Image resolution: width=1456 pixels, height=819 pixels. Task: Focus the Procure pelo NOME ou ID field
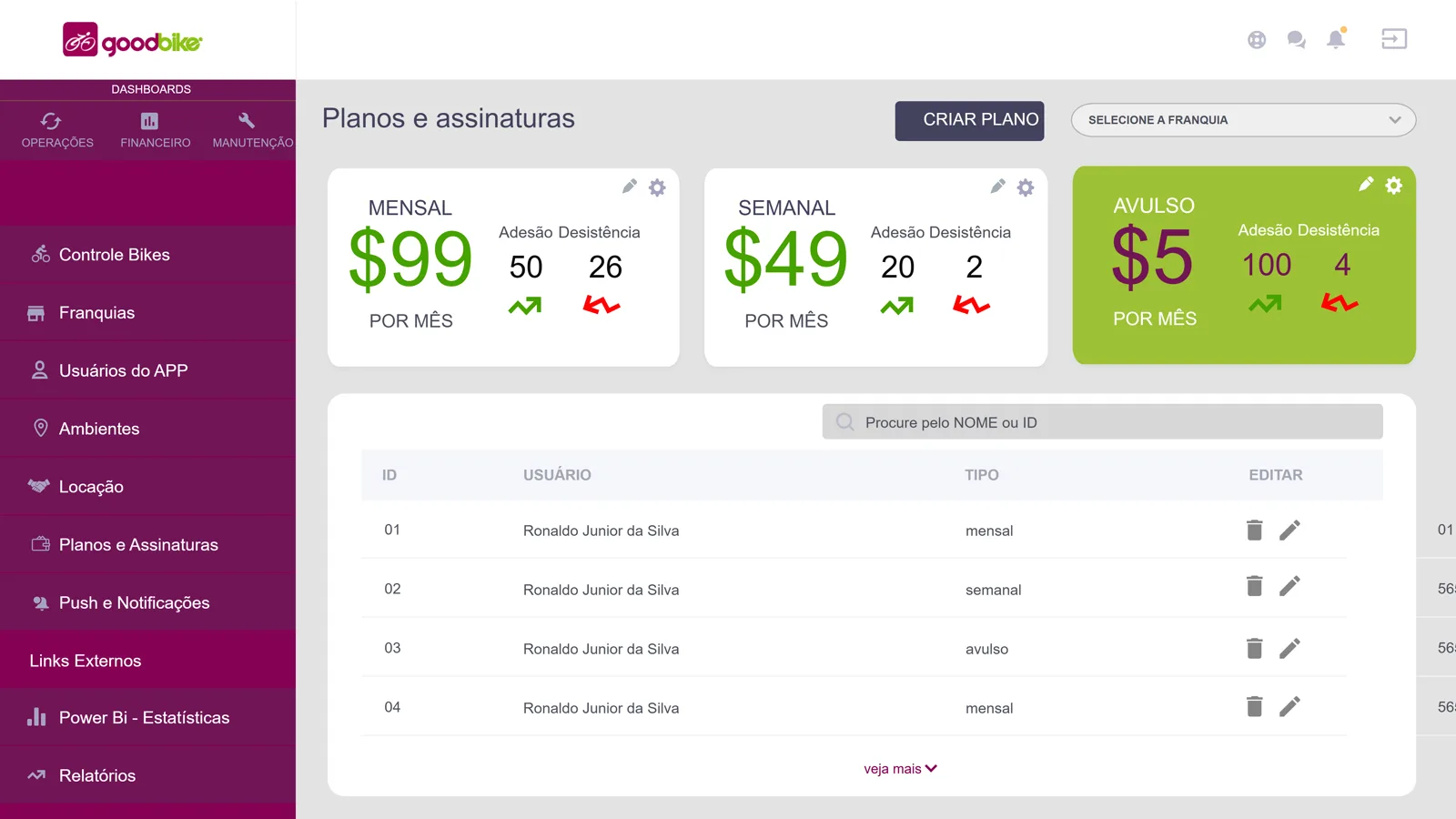coord(1102,422)
